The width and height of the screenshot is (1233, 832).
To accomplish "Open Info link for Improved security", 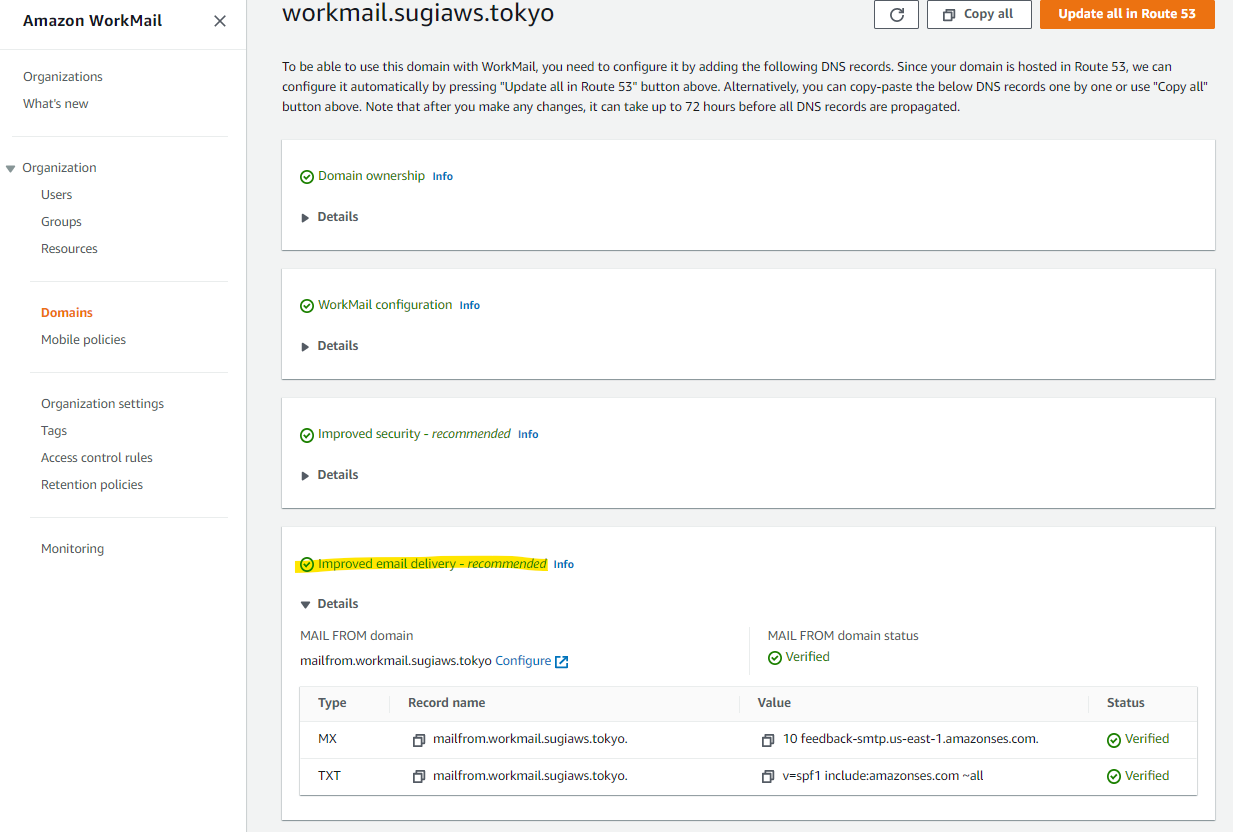I will 528,434.
